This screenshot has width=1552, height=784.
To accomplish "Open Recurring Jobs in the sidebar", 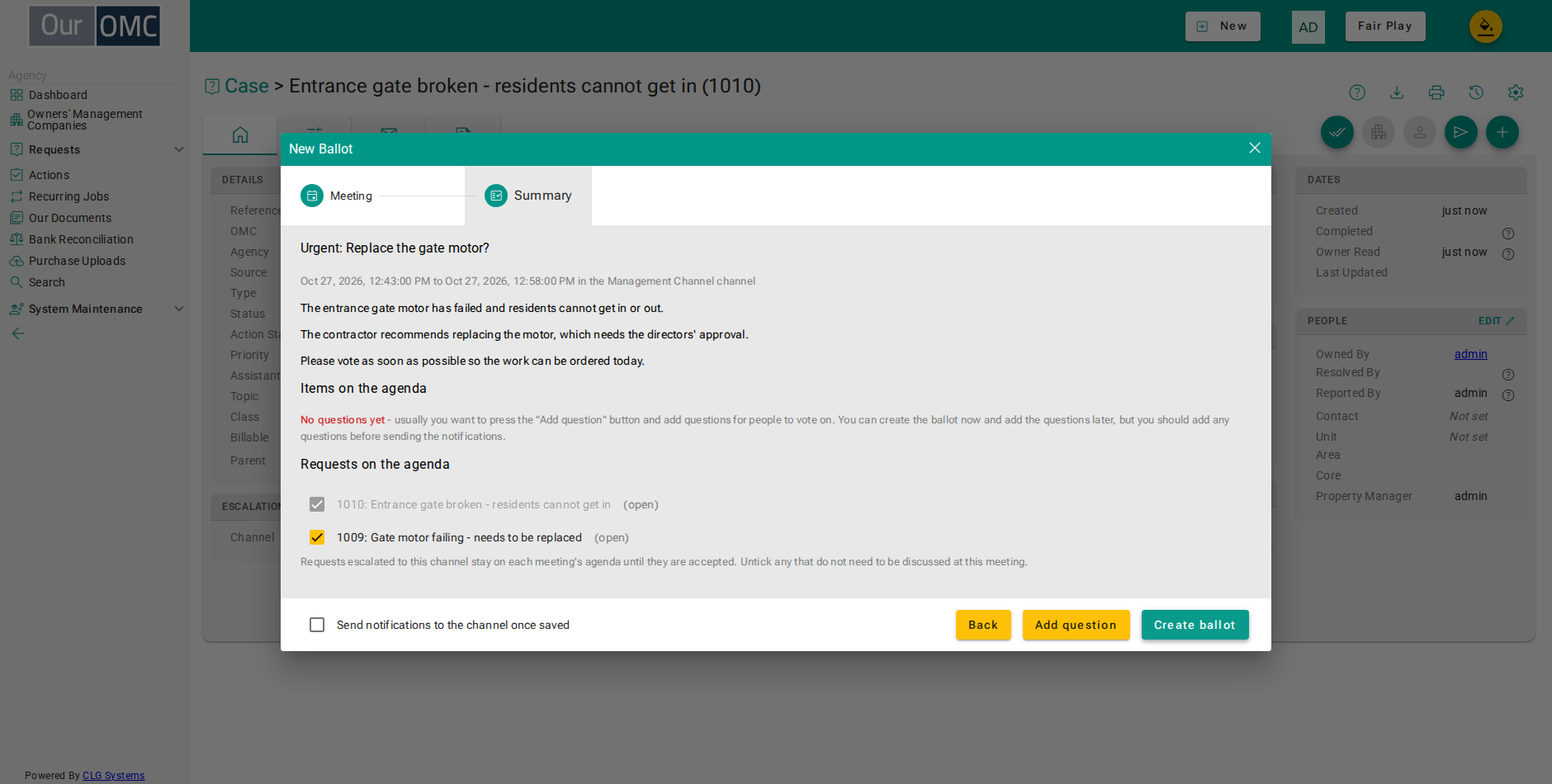I will 69,196.
